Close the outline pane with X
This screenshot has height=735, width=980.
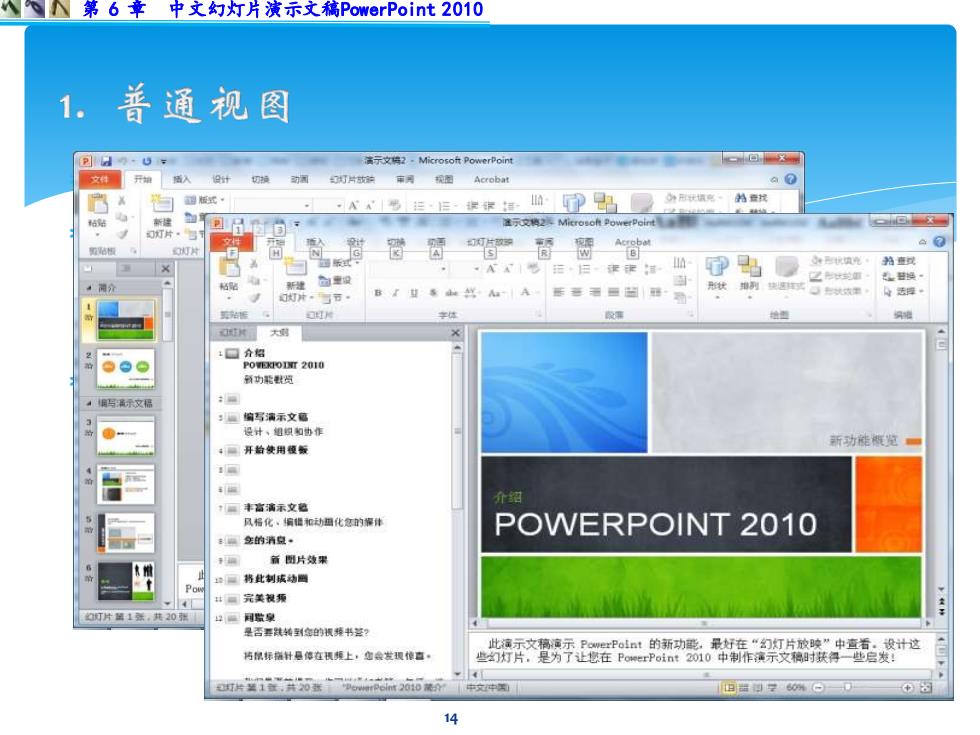[x=456, y=333]
